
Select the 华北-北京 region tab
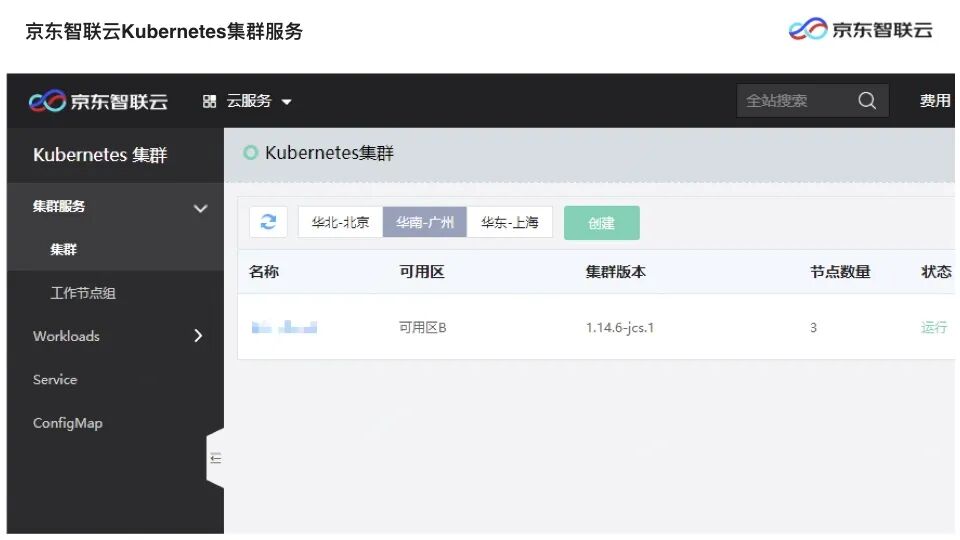point(340,222)
